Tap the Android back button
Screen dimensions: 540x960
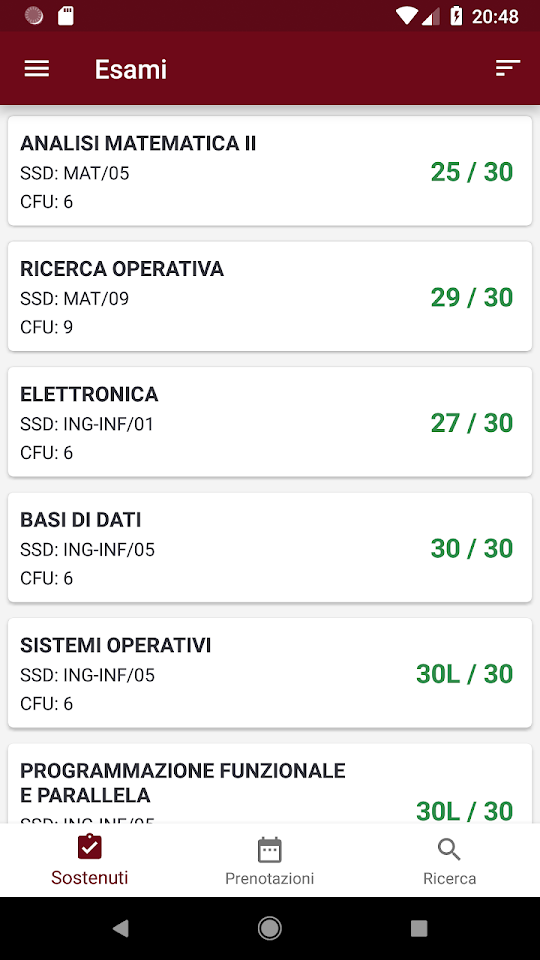pyautogui.click(x=120, y=928)
